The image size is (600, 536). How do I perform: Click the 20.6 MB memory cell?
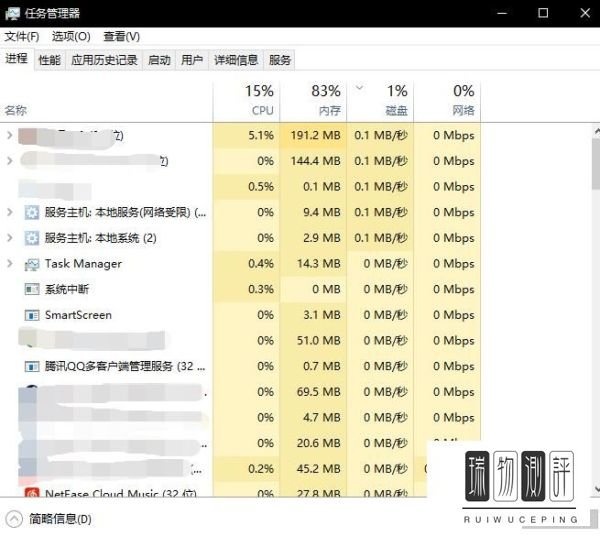(x=313, y=443)
